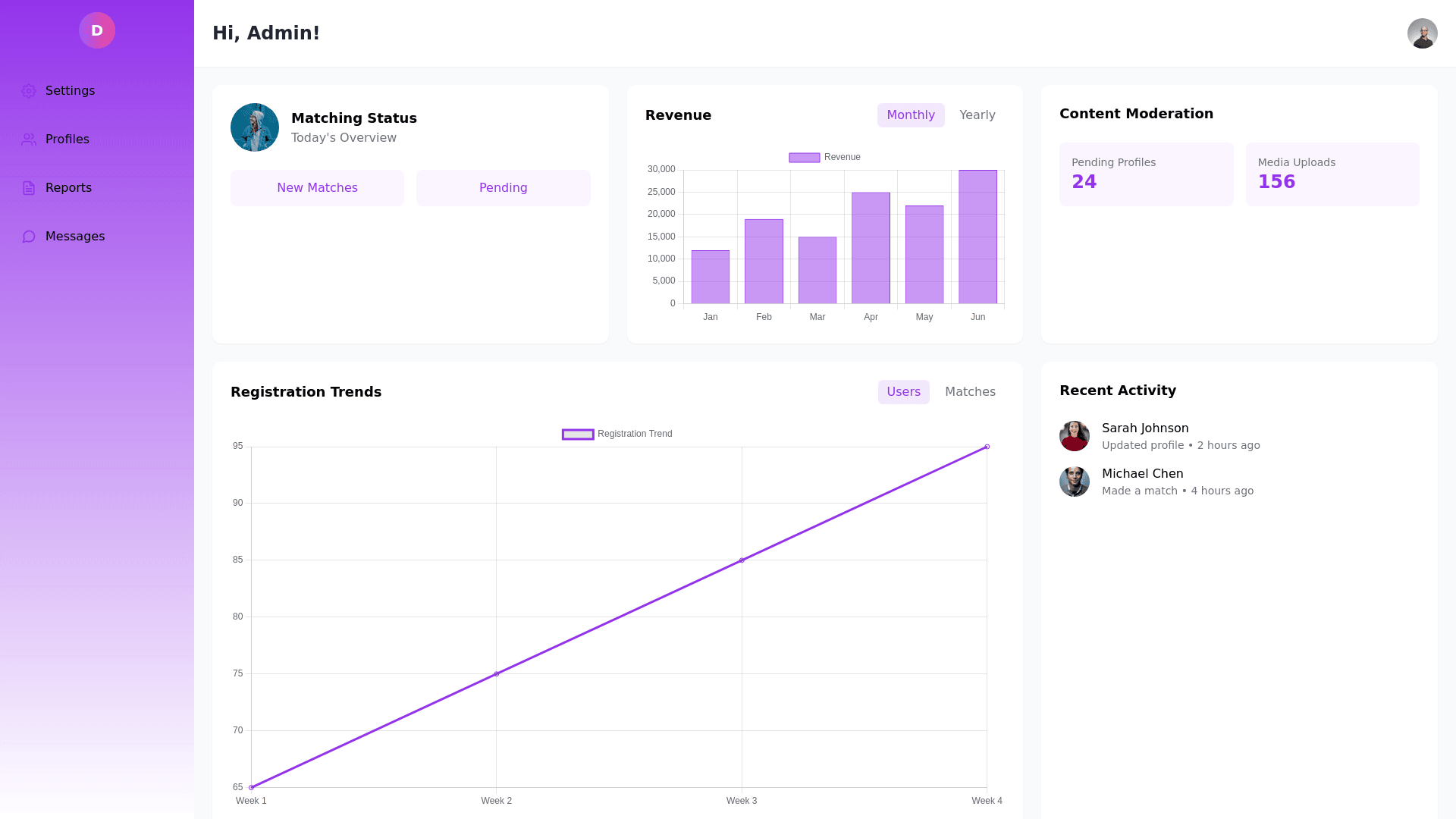Click the round D logo badge
The width and height of the screenshot is (1456, 819).
(x=97, y=30)
